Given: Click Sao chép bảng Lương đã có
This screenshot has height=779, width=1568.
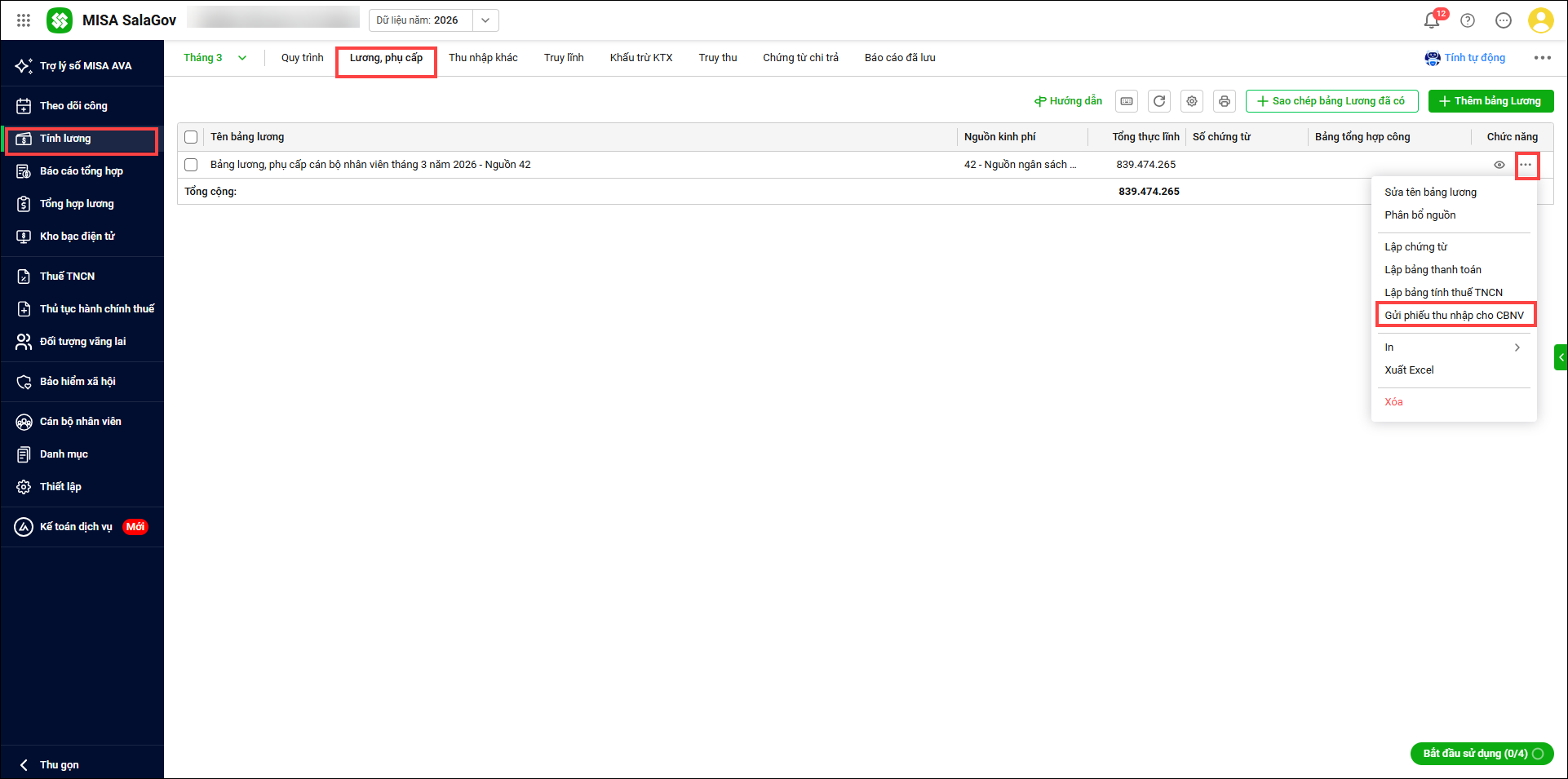Looking at the screenshot, I should click(1331, 101).
